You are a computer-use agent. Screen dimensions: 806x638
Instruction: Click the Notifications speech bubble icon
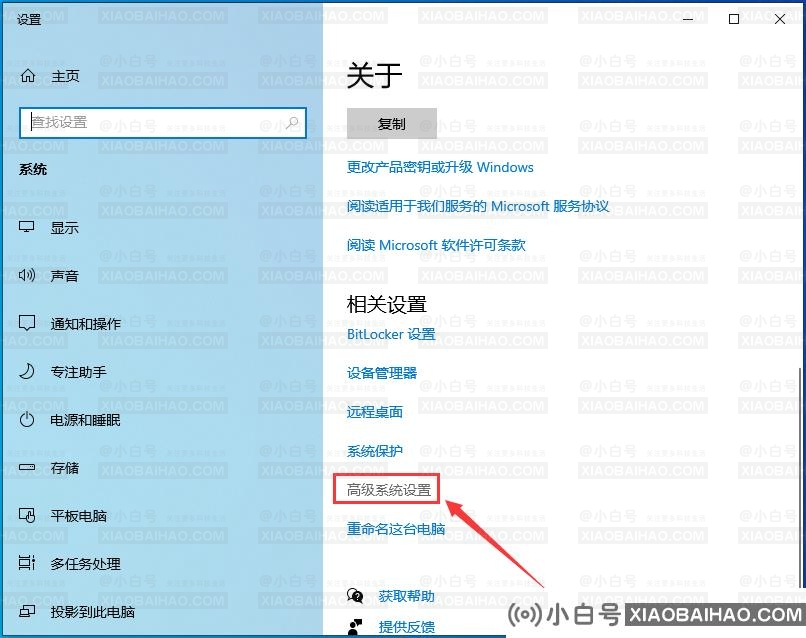pos(27,323)
